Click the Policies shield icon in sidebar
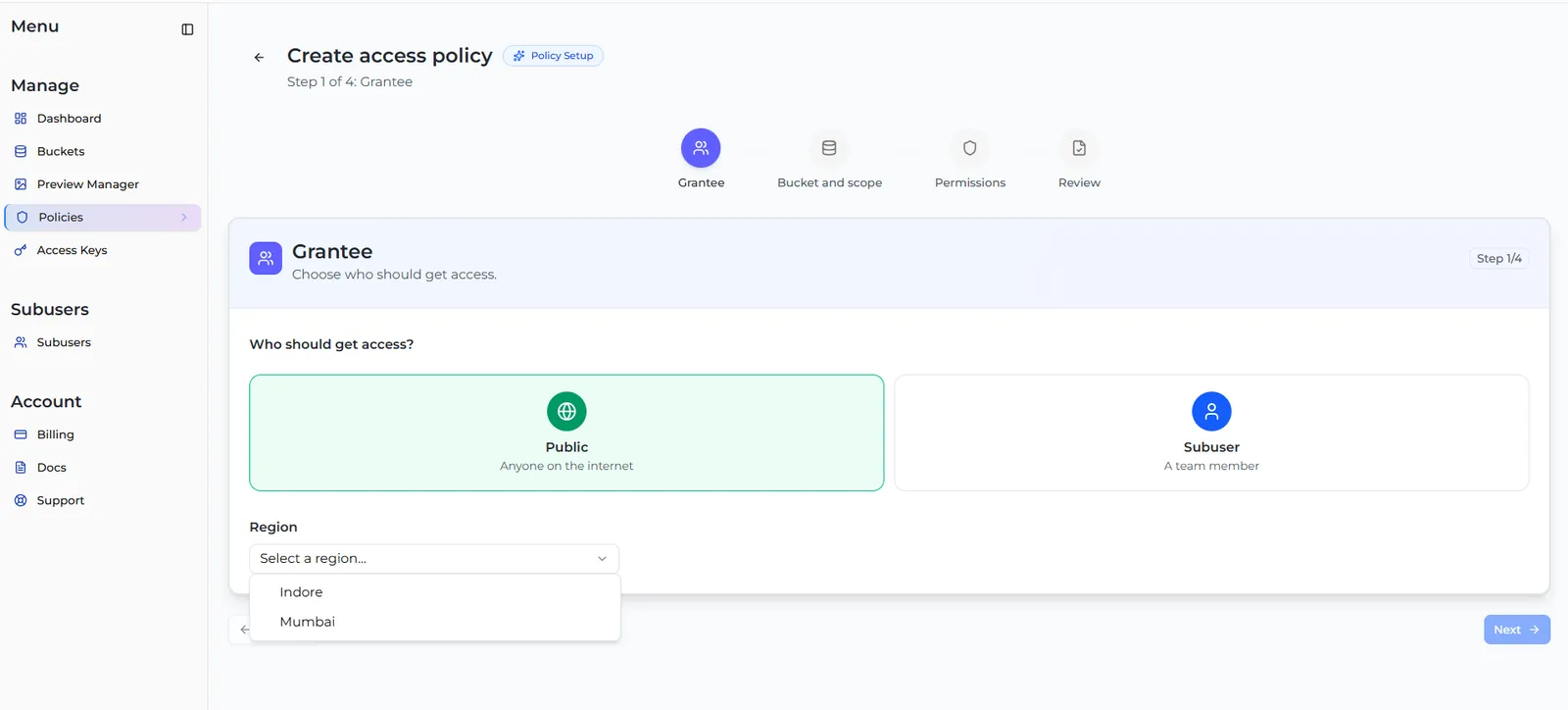Image resolution: width=1568 pixels, height=710 pixels. click(x=23, y=218)
